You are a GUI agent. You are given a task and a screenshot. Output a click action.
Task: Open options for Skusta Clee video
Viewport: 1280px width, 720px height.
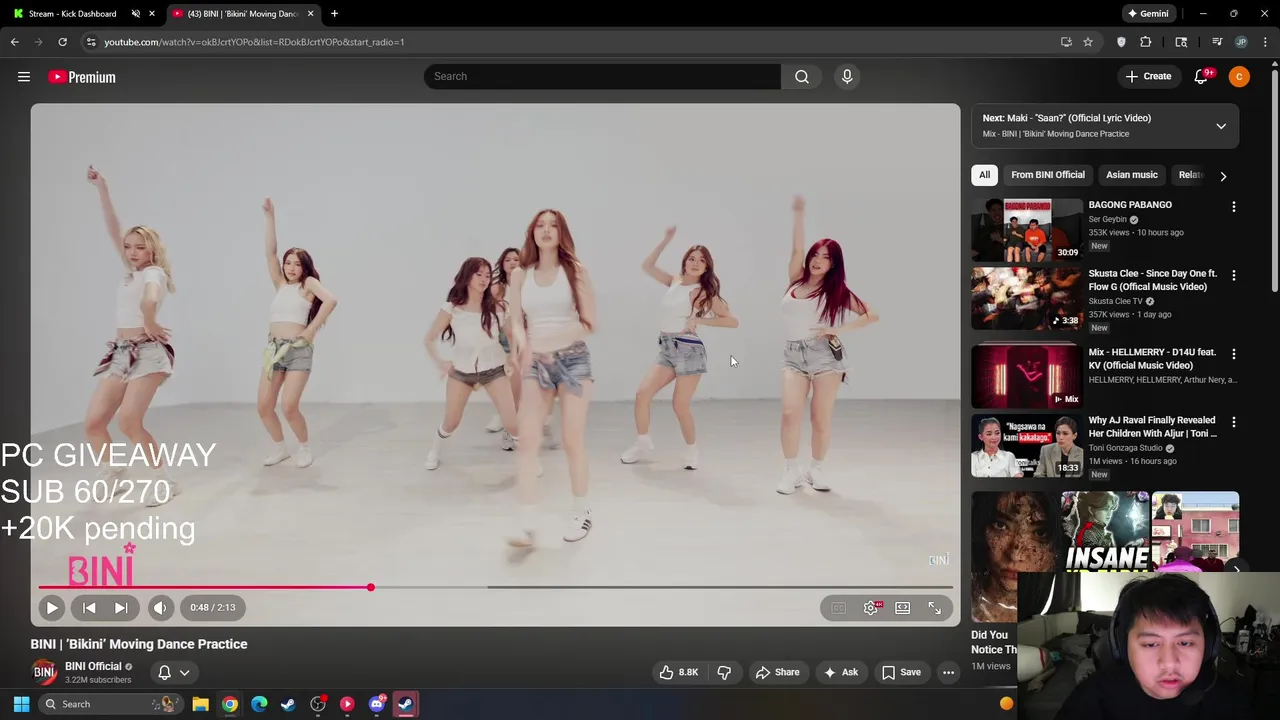1233,275
